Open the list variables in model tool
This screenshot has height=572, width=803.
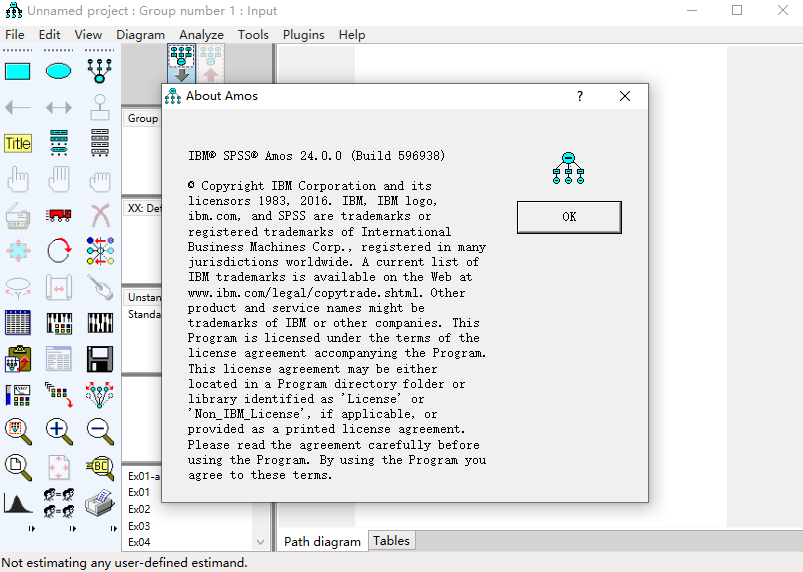coord(58,143)
